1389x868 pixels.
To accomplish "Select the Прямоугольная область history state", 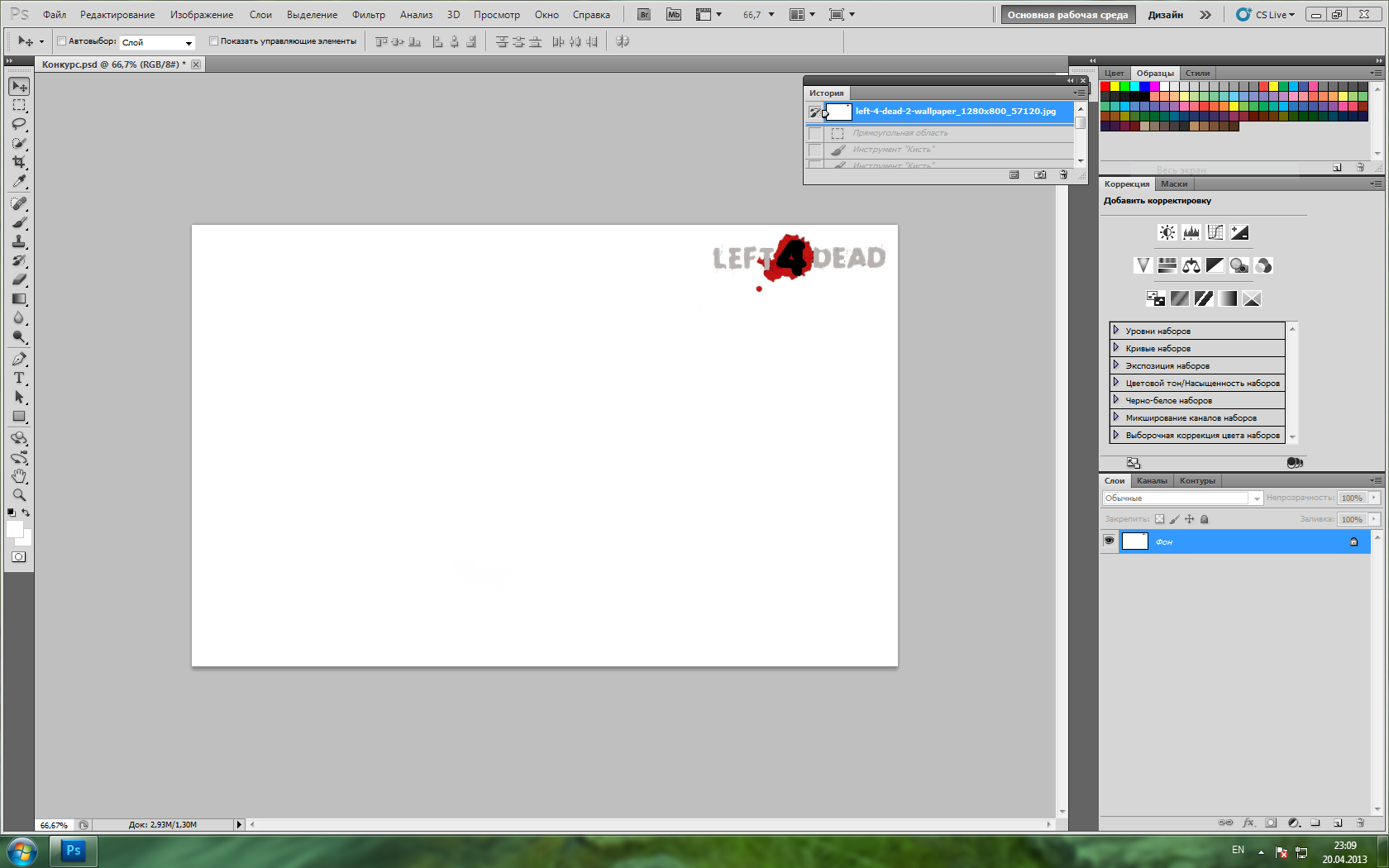I will [x=900, y=133].
